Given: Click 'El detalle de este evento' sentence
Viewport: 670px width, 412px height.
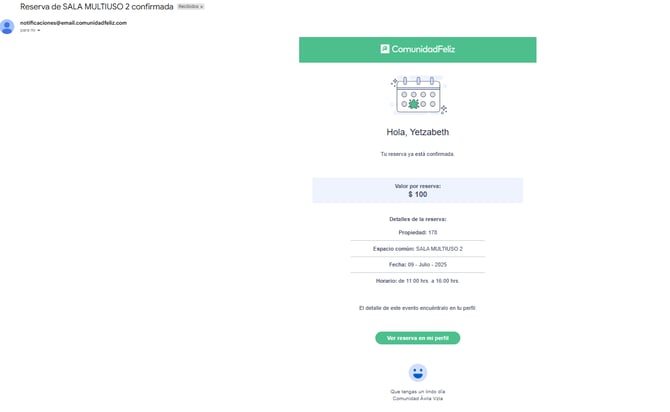Looking at the screenshot, I should click(x=417, y=308).
